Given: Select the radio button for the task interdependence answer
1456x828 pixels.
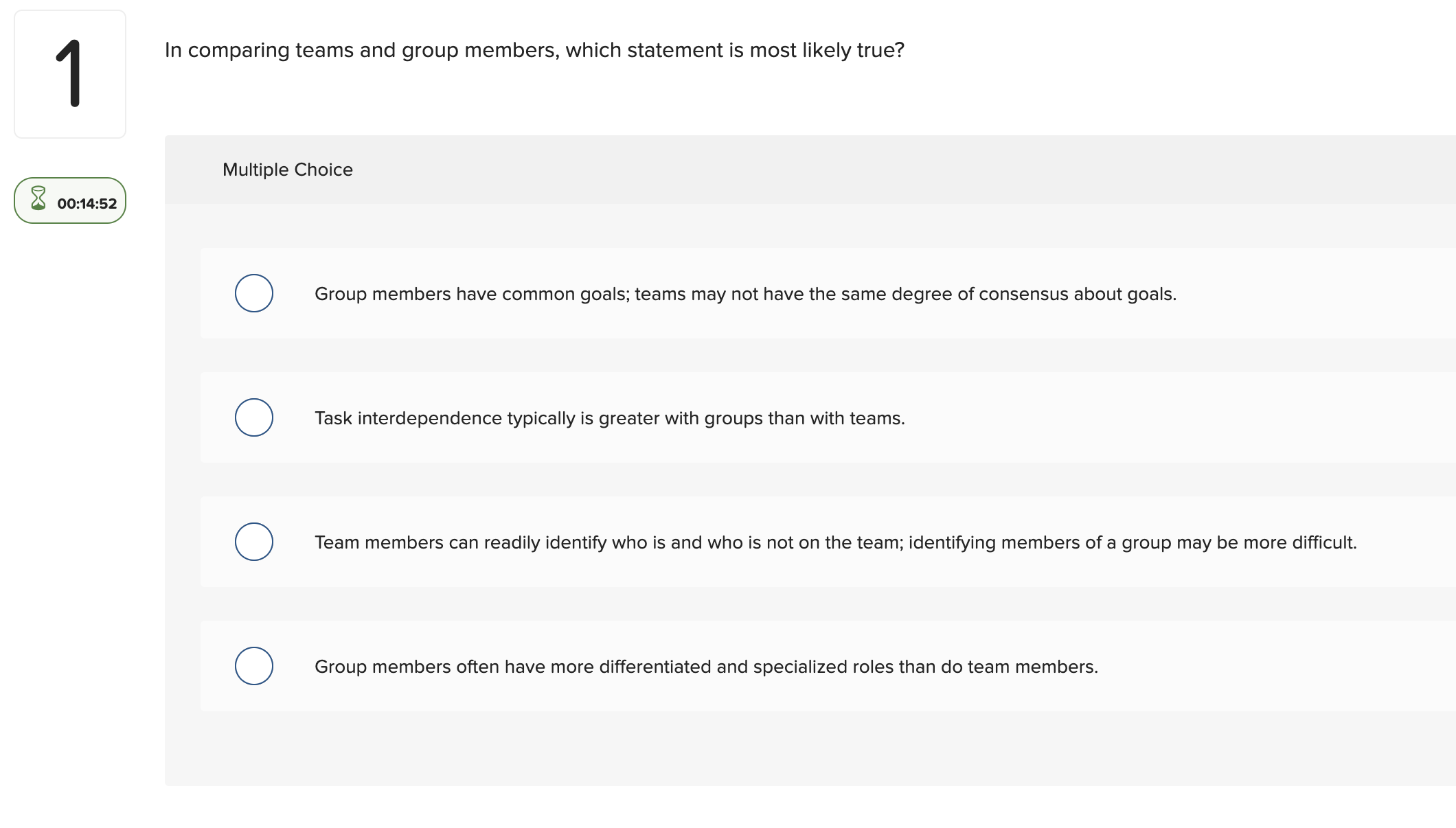Looking at the screenshot, I should click(x=253, y=417).
